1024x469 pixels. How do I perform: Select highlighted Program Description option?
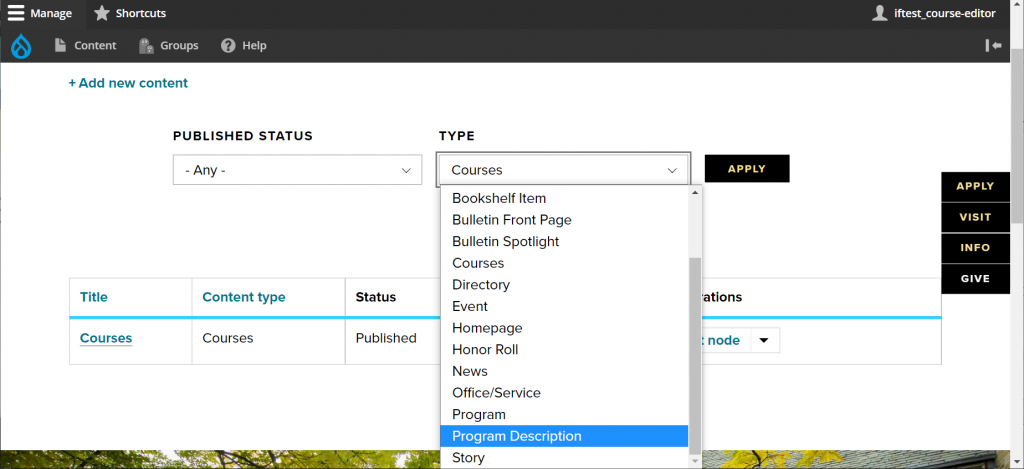coord(564,436)
